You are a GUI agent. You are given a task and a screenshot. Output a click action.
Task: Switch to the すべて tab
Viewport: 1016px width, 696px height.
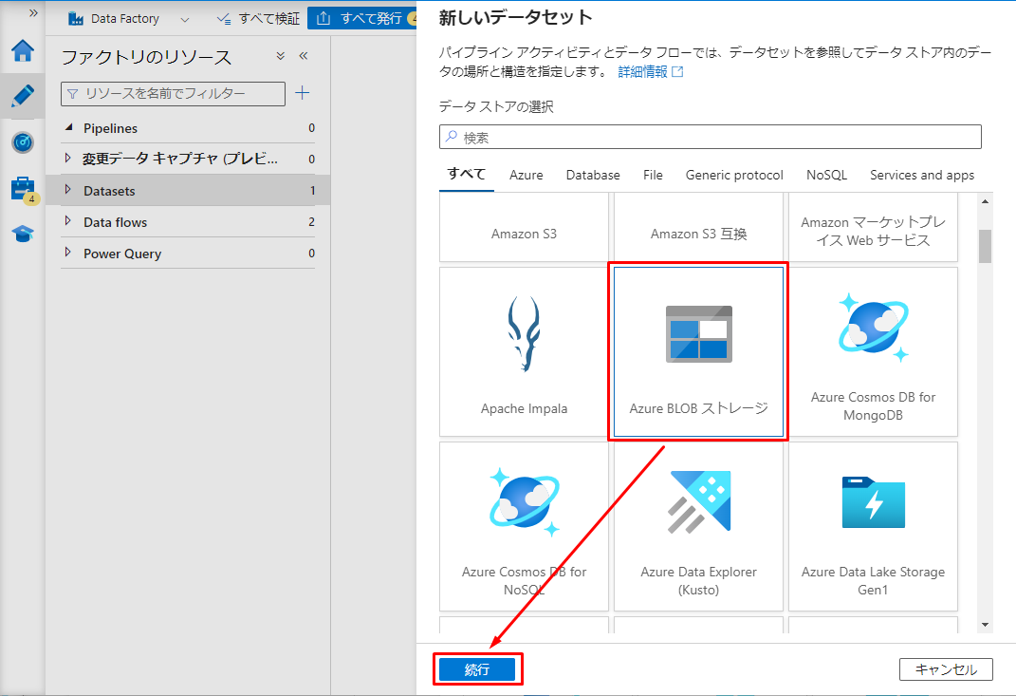[x=467, y=174]
